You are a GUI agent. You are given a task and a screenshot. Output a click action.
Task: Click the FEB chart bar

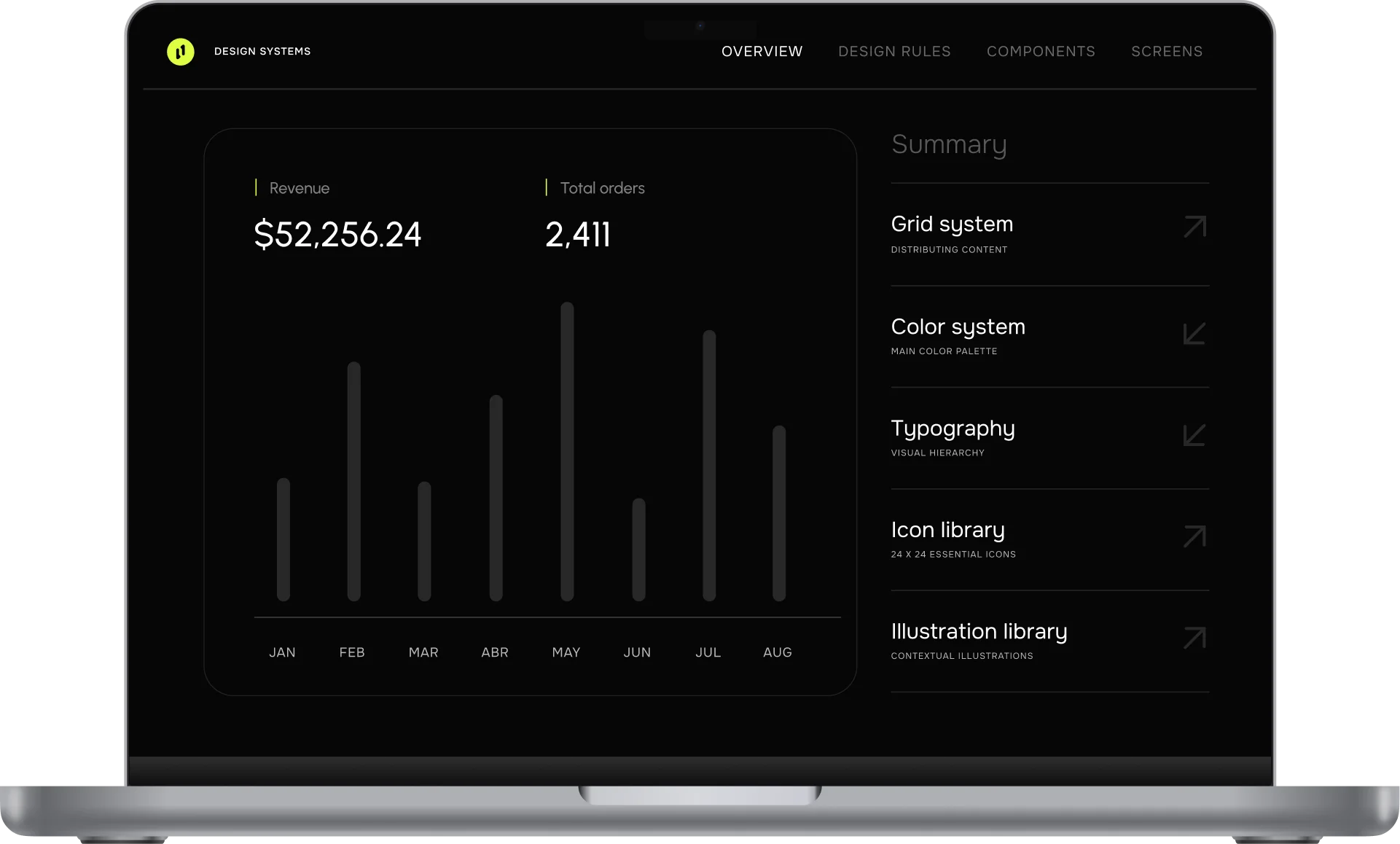point(354,481)
